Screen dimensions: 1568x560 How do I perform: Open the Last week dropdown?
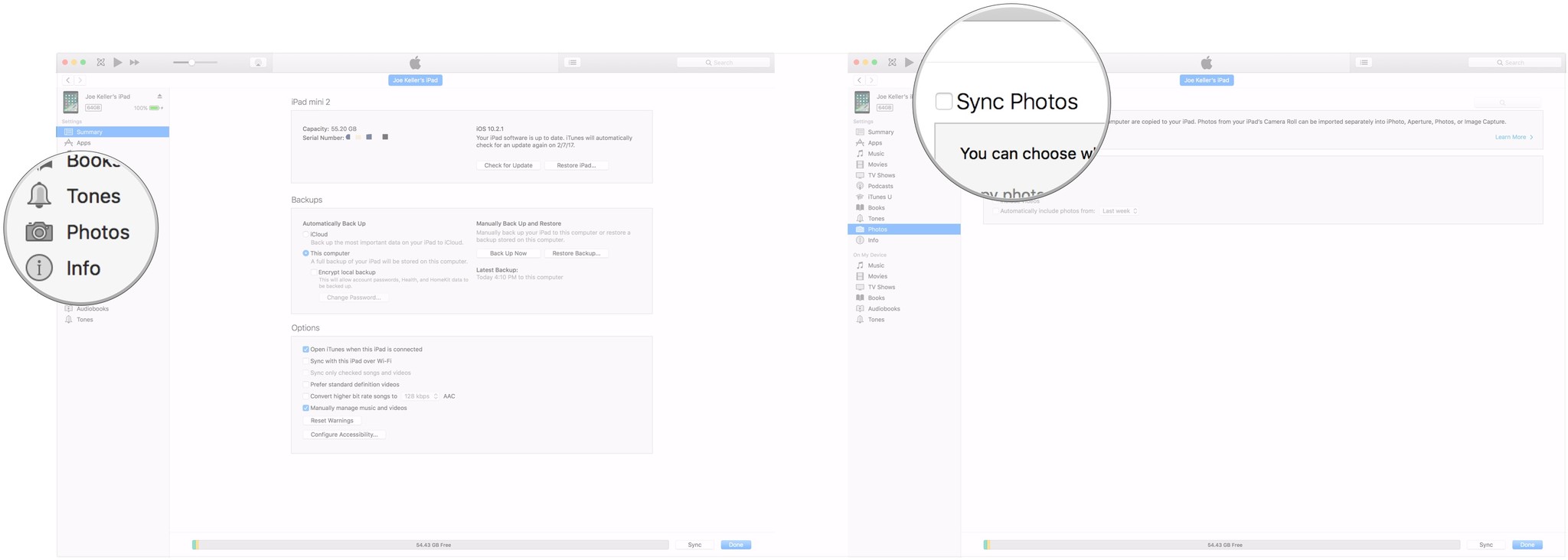click(x=1119, y=211)
